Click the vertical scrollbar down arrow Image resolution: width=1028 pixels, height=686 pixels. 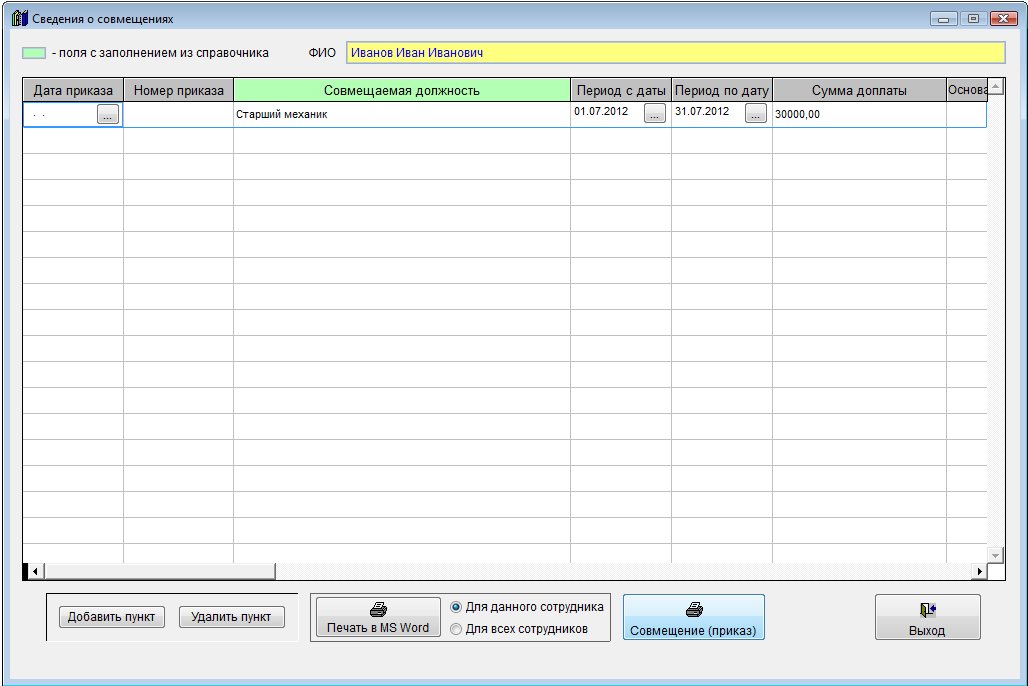coord(995,555)
